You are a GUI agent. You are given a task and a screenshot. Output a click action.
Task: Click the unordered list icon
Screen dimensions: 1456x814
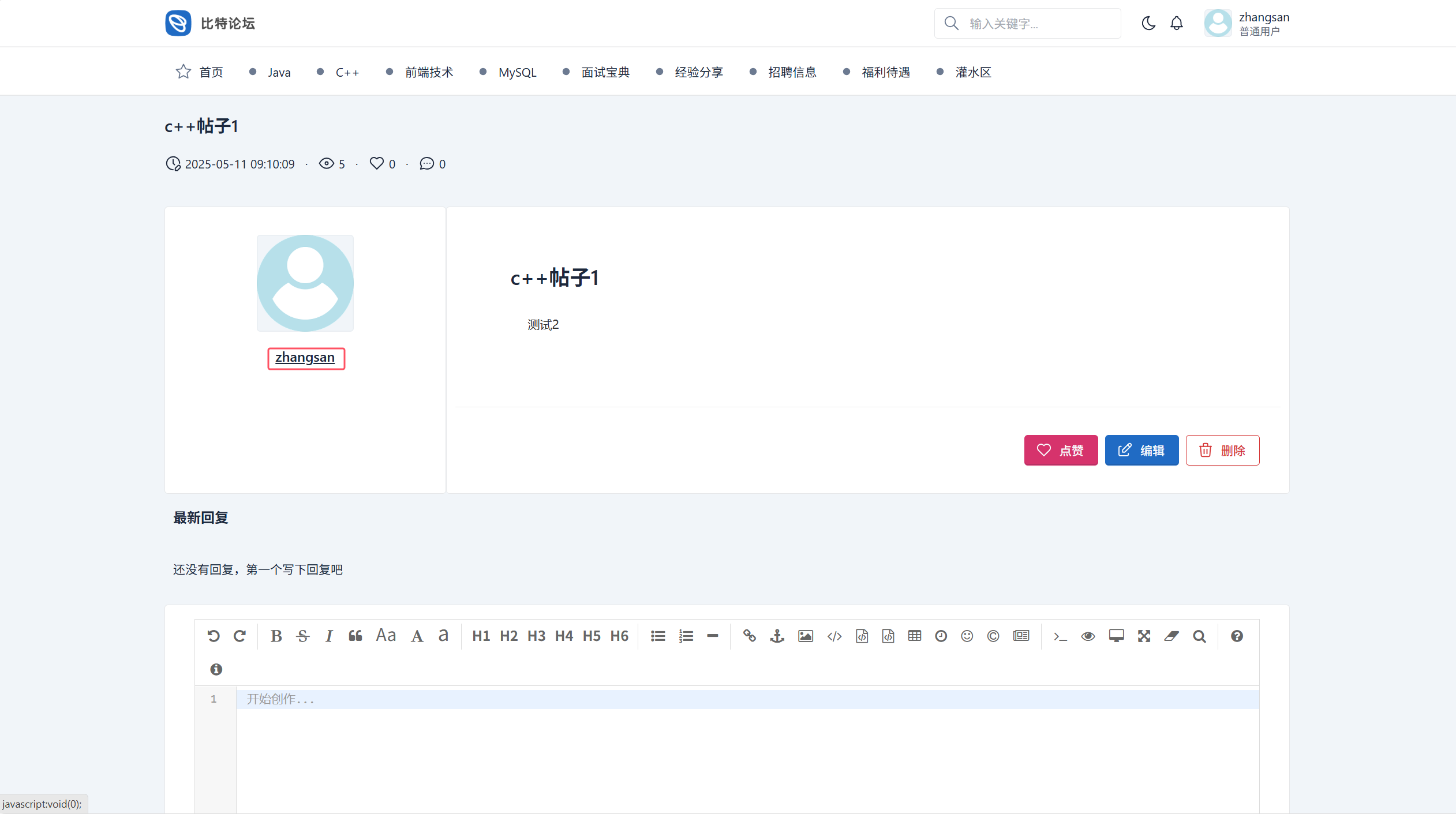point(658,636)
